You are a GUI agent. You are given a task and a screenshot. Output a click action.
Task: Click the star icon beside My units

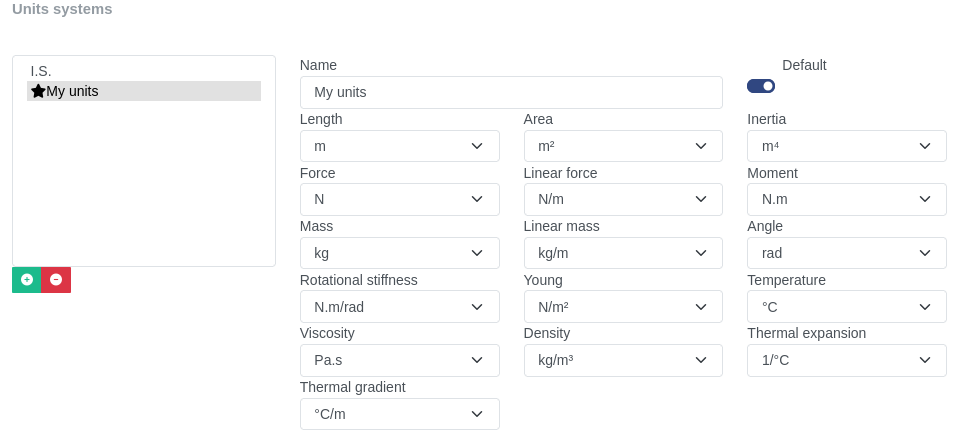[38, 91]
